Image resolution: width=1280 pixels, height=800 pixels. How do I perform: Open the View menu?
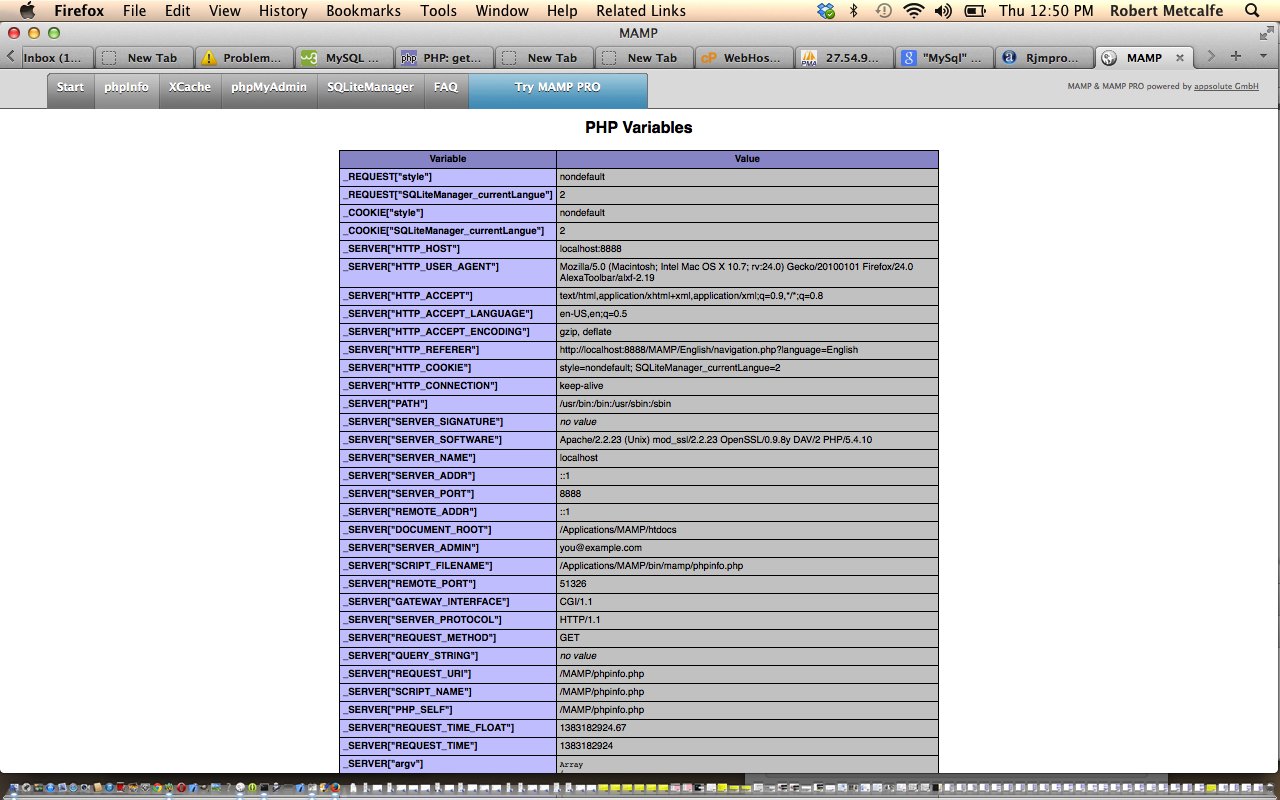click(x=225, y=11)
